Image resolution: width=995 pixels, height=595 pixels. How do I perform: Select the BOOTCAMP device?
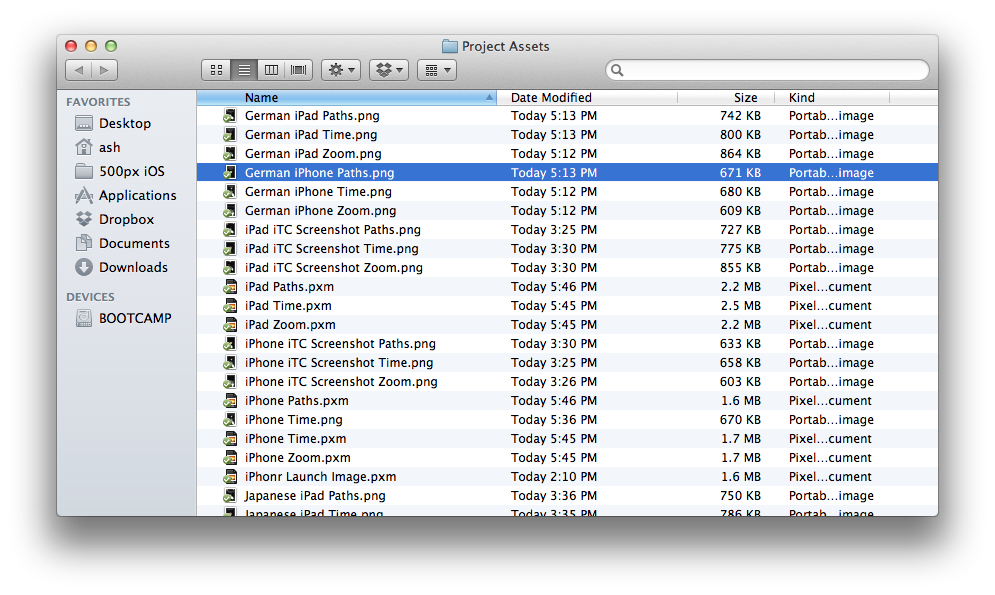coord(135,318)
